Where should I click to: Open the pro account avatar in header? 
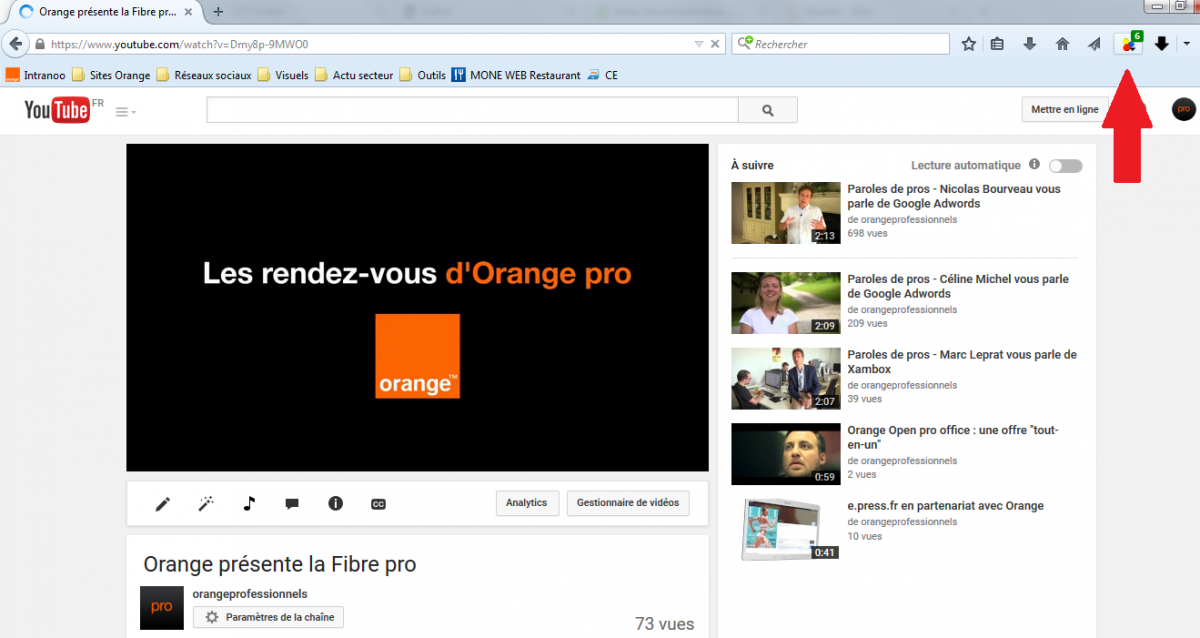[x=1183, y=109]
